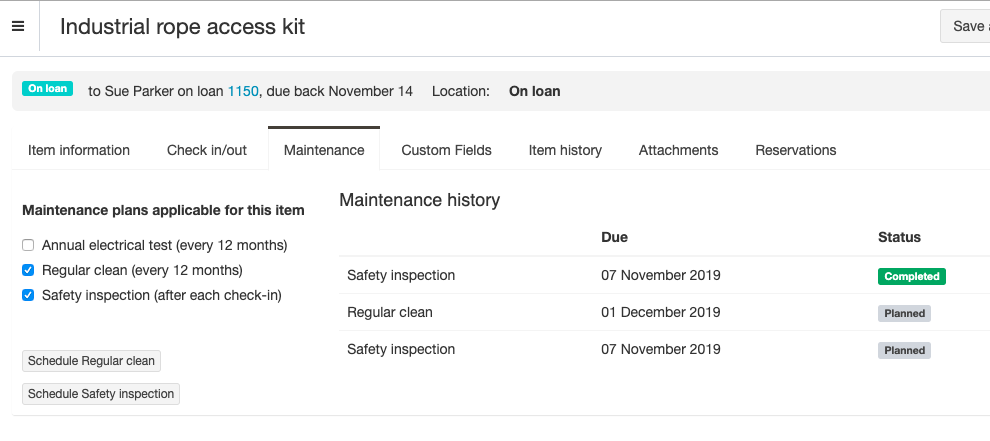Go to the Custom Fields tab

tap(446, 150)
